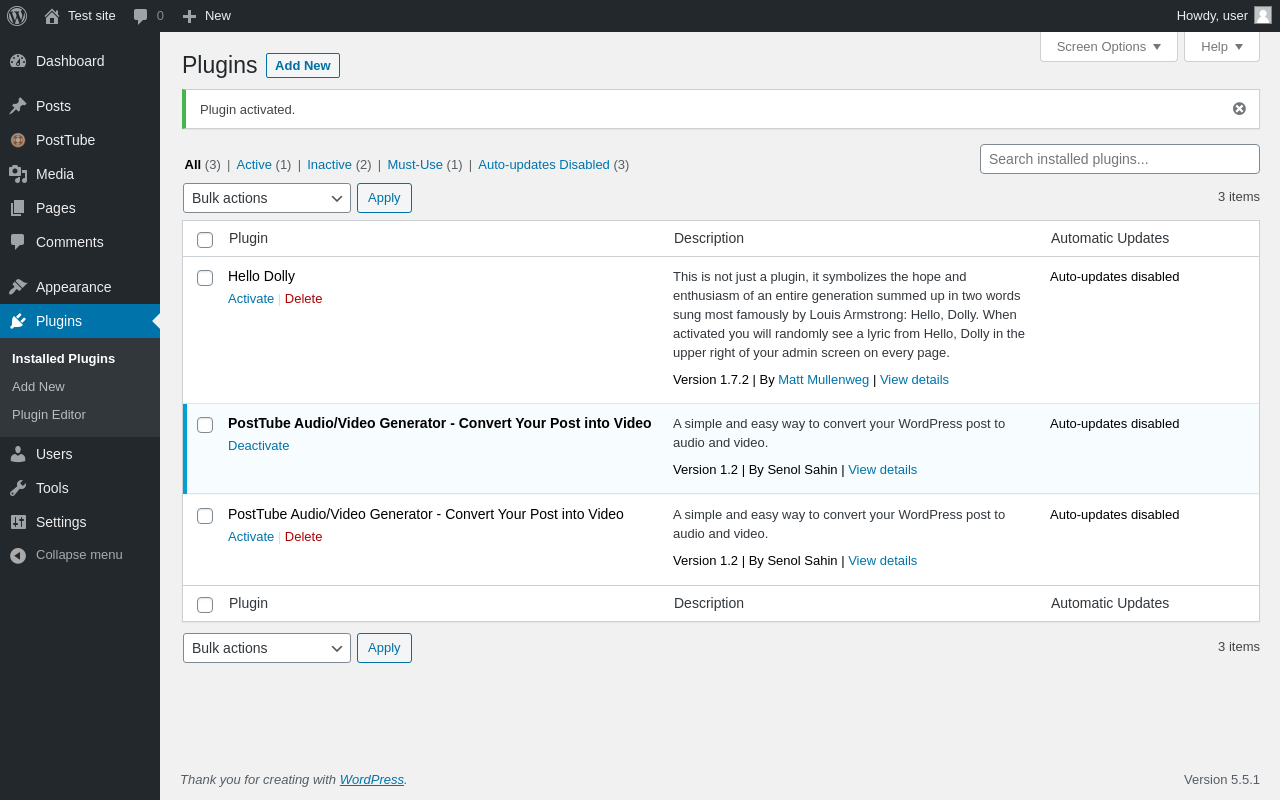Deactivate the active PostTube plugin
This screenshot has width=1280, height=800.
tap(259, 446)
